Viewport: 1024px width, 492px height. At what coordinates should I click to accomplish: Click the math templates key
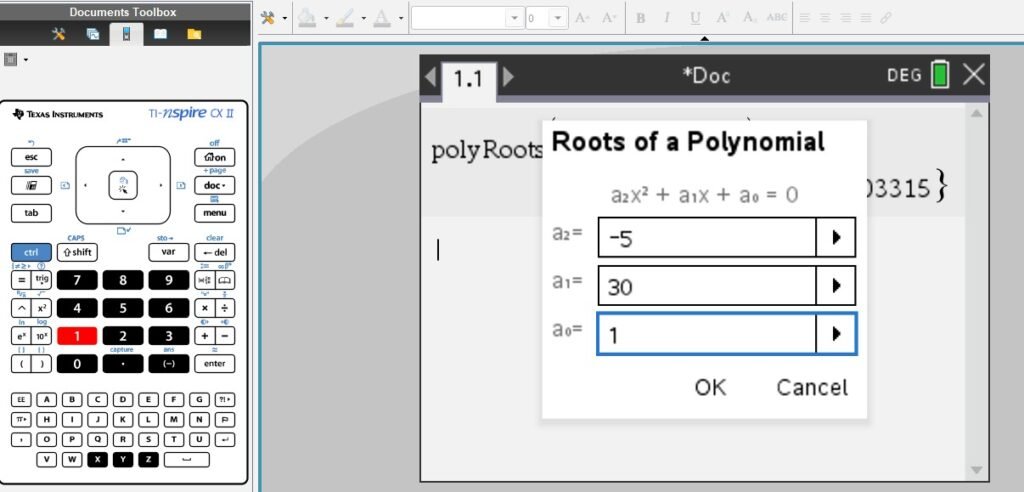[204, 280]
